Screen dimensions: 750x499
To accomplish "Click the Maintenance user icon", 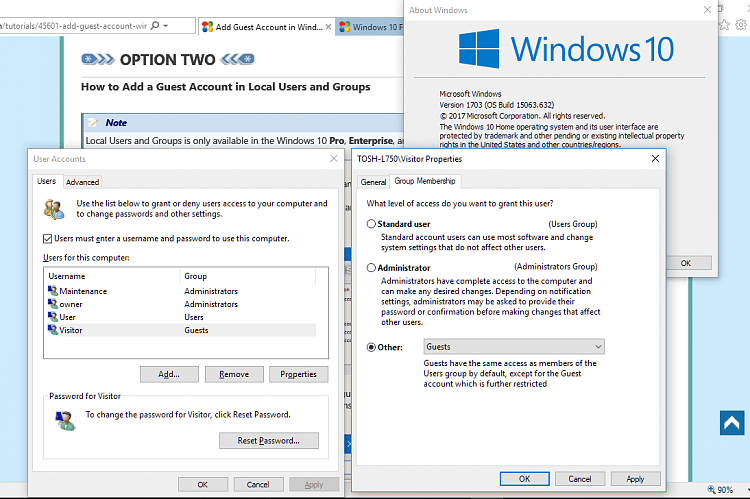I will tap(53, 291).
